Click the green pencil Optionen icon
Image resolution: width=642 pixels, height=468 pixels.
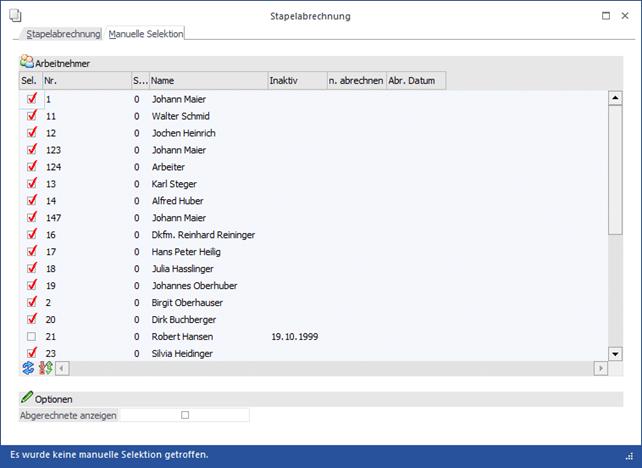click(x=27, y=398)
